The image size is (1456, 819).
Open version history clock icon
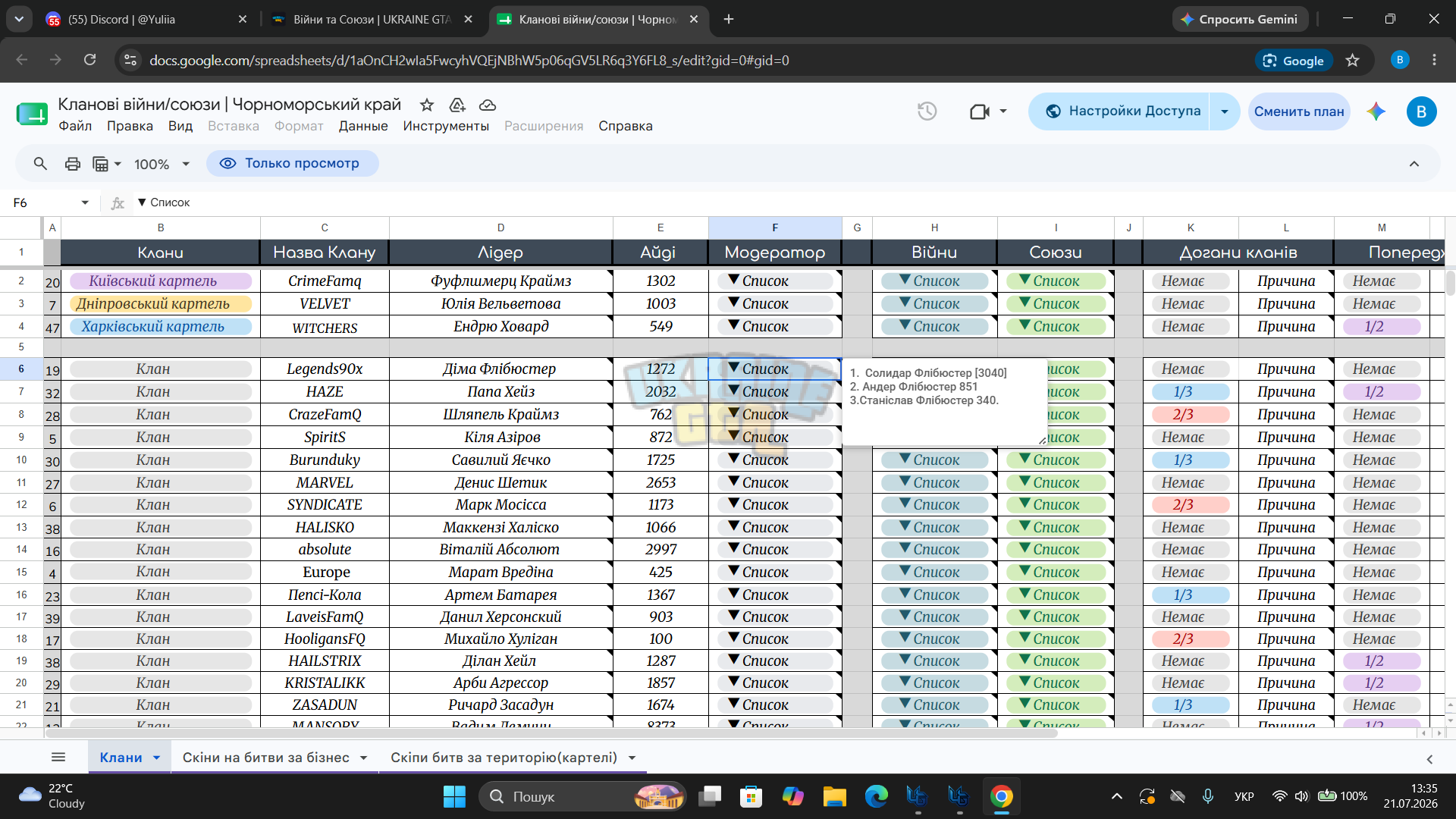coord(927,111)
